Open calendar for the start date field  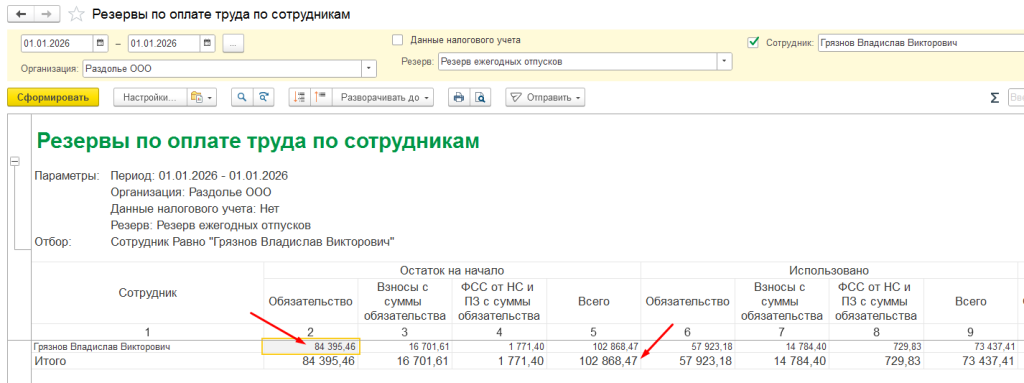(100, 43)
